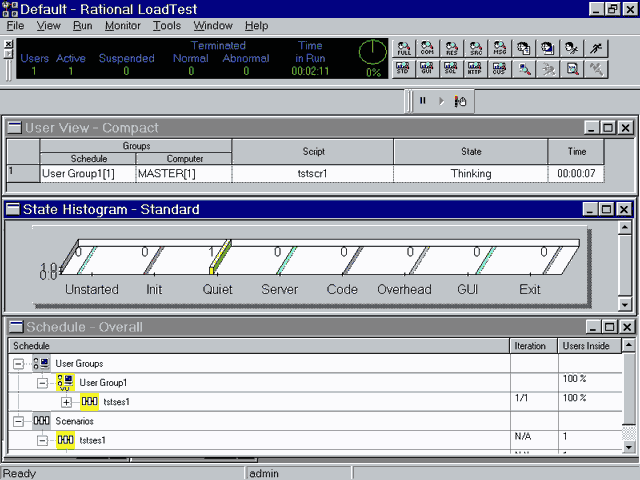The width and height of the screenshot is (640, 480).
Task: Click the Schedule column header in User View
Action: pyautogui.click(x=89, y=158)
